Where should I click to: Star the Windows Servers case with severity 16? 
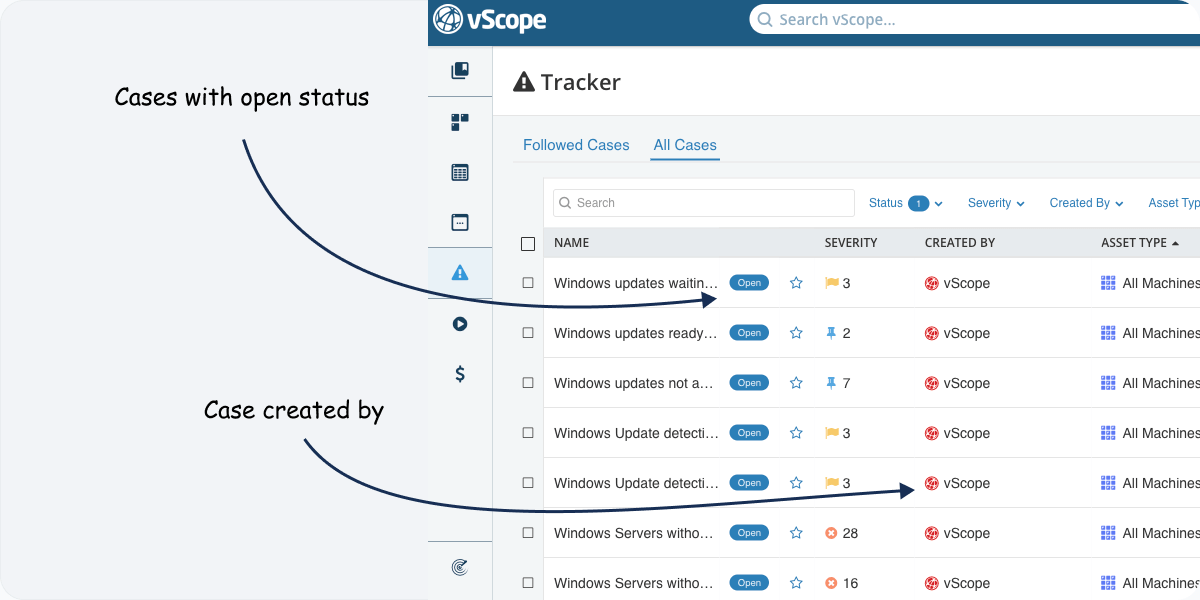[x=796, y=583]
